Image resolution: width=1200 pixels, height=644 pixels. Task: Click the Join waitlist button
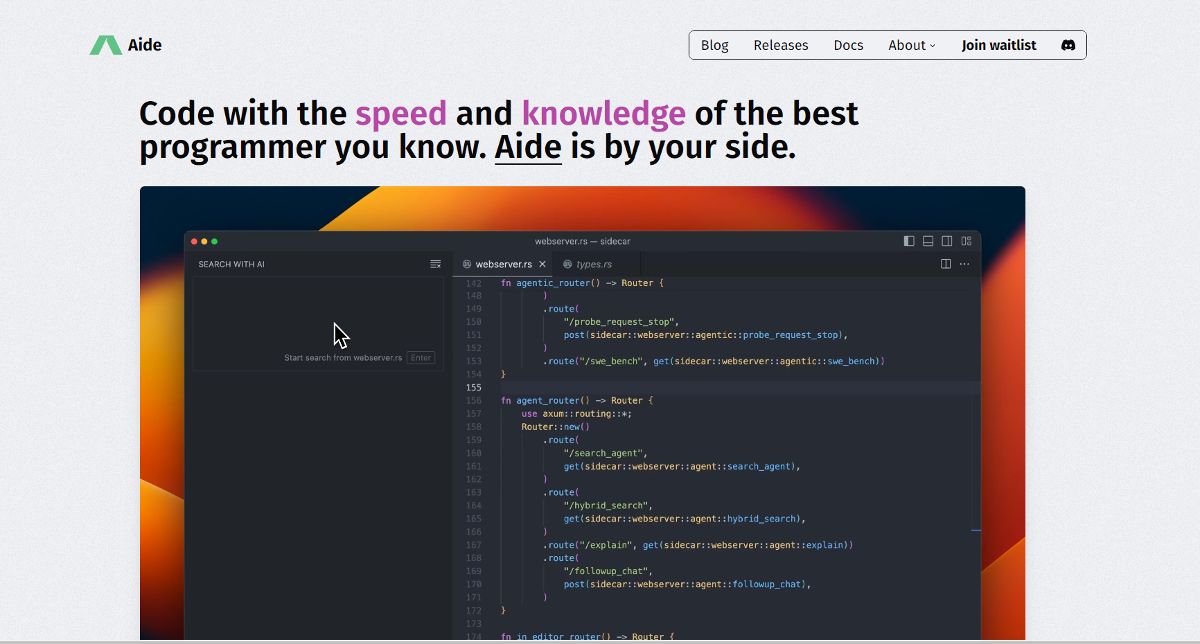999,44
